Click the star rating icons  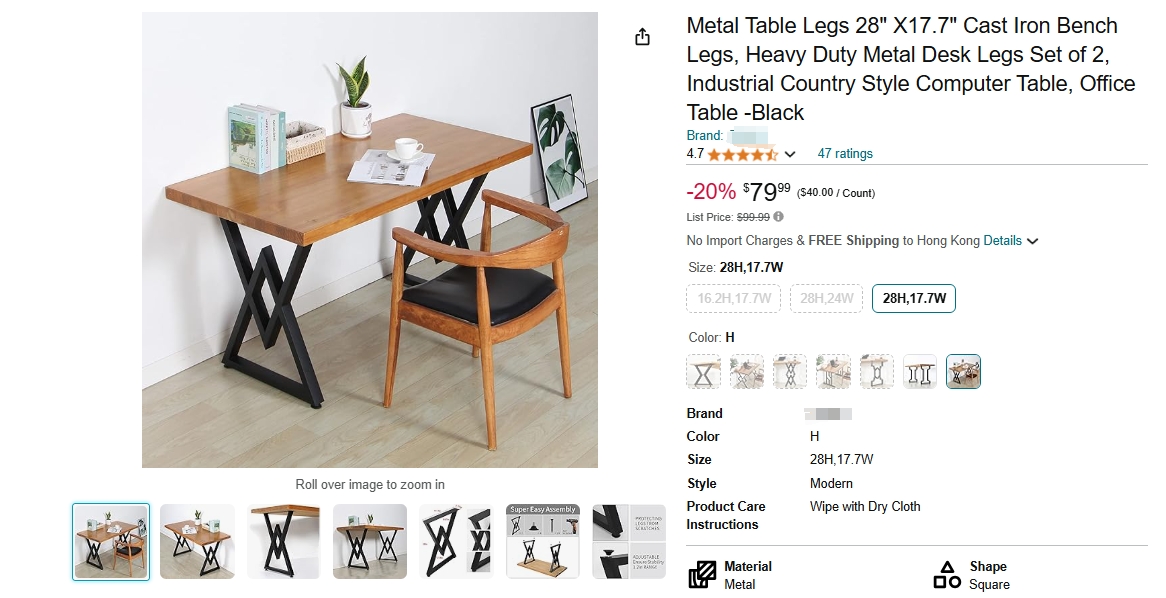pyautogui.click(x=742, y=155)
